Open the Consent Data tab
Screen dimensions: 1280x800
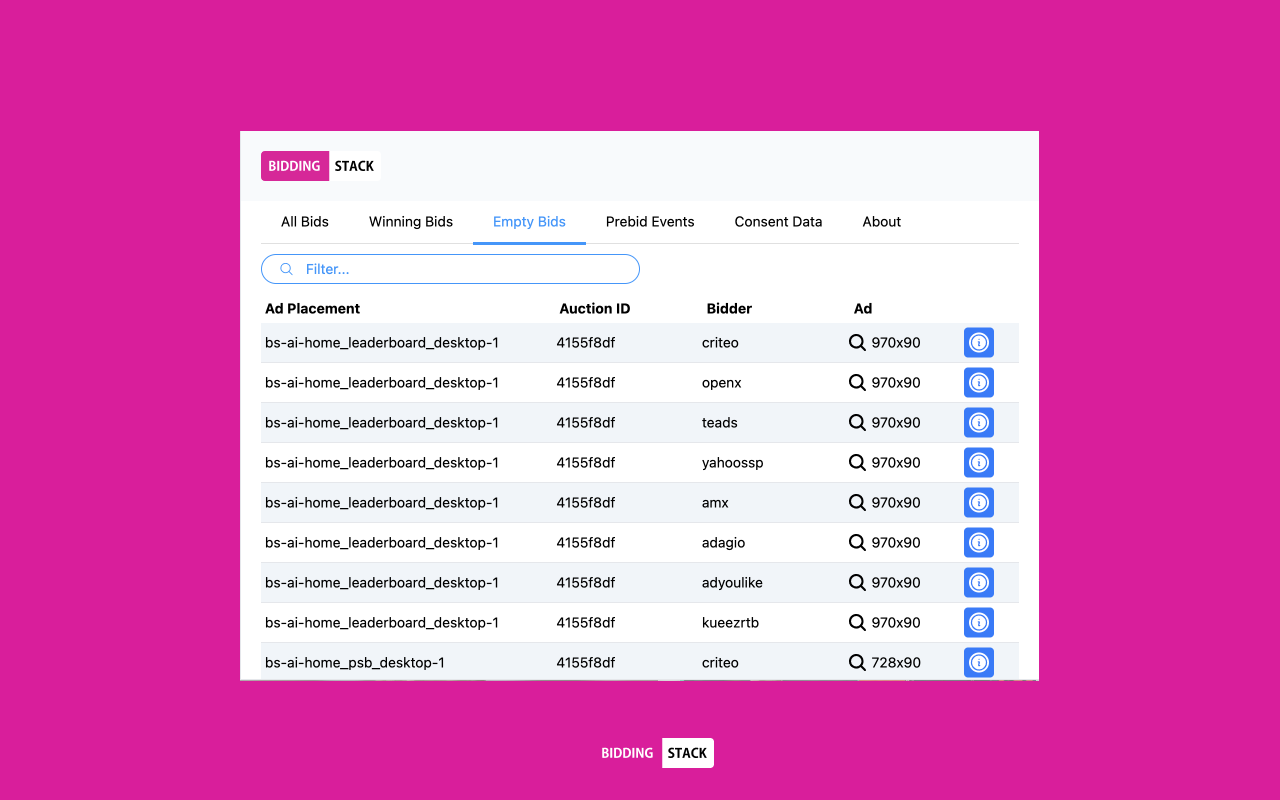778,221
